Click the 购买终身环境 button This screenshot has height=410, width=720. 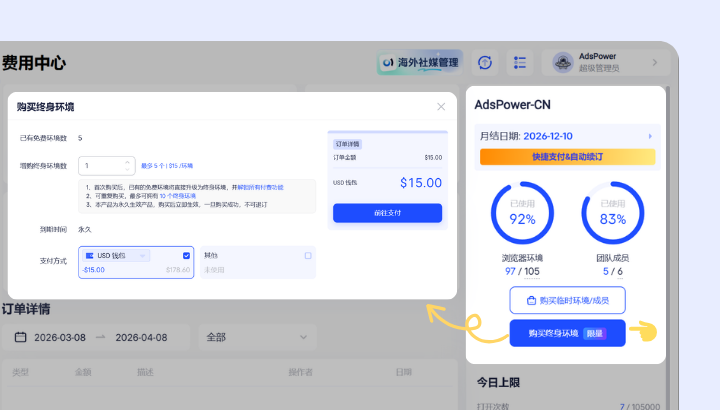(x=568, y=333)
